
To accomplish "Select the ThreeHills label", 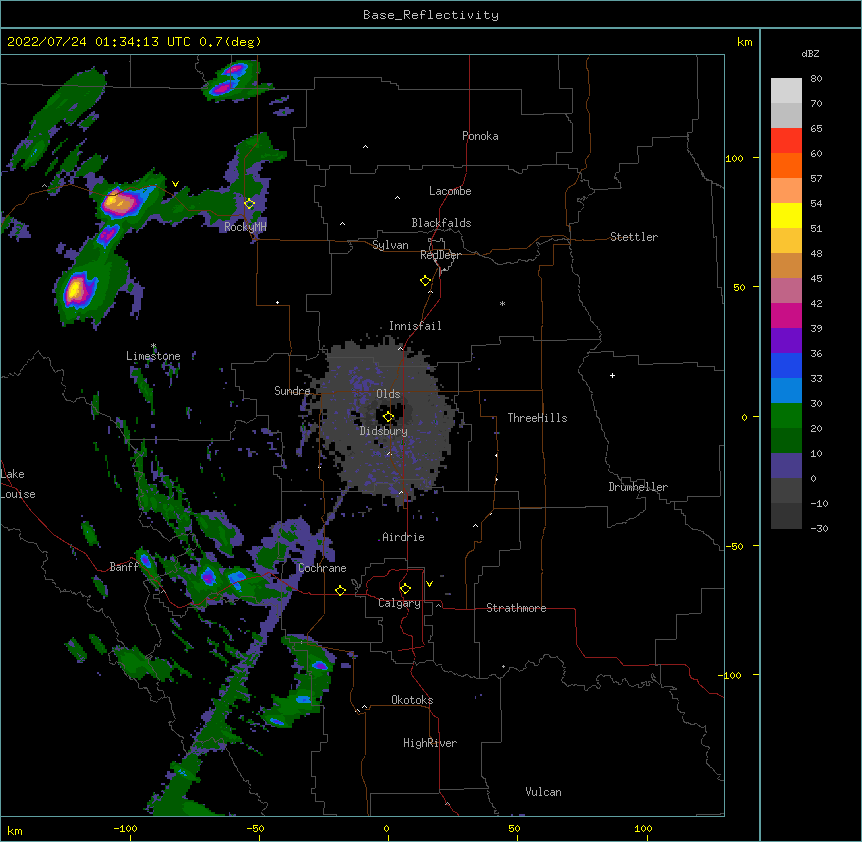I will pyautogui.click(x=537, y=418).
